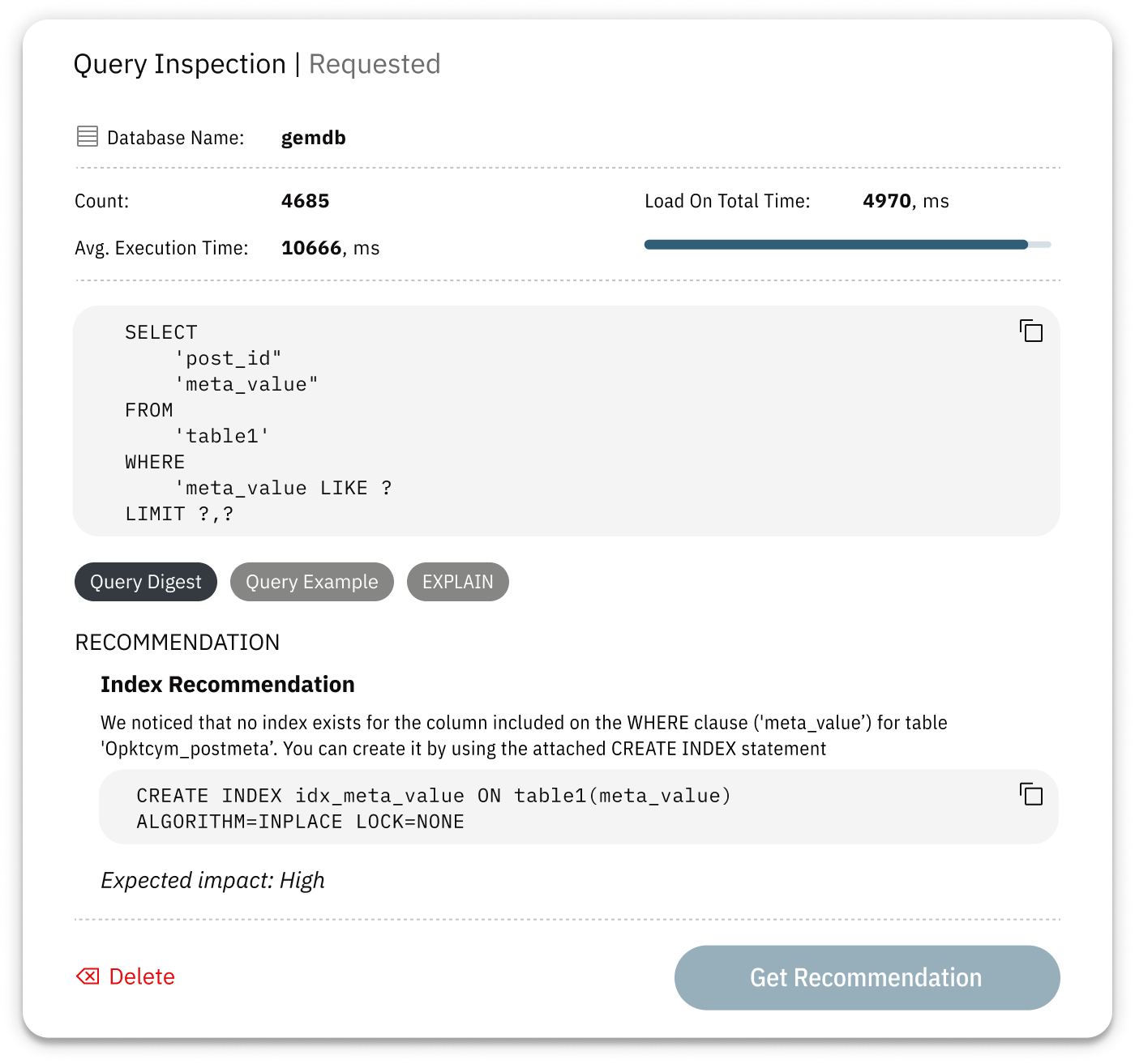This screenshot has height=1064, width=1135.
Task: Click the 'table1' line in query
Action: click(x=223, y=436)
